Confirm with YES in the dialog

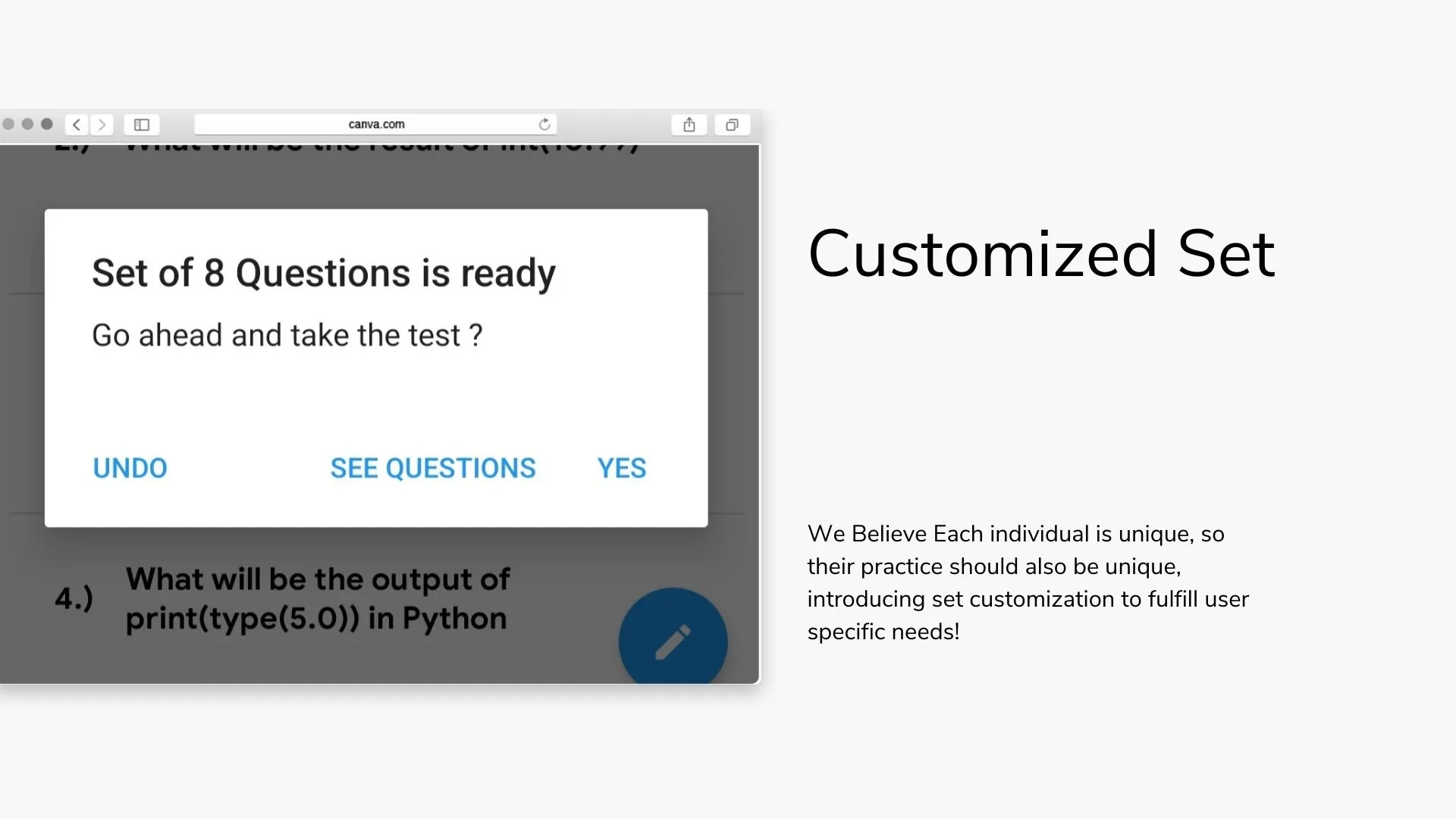click(x=622, y=469)
